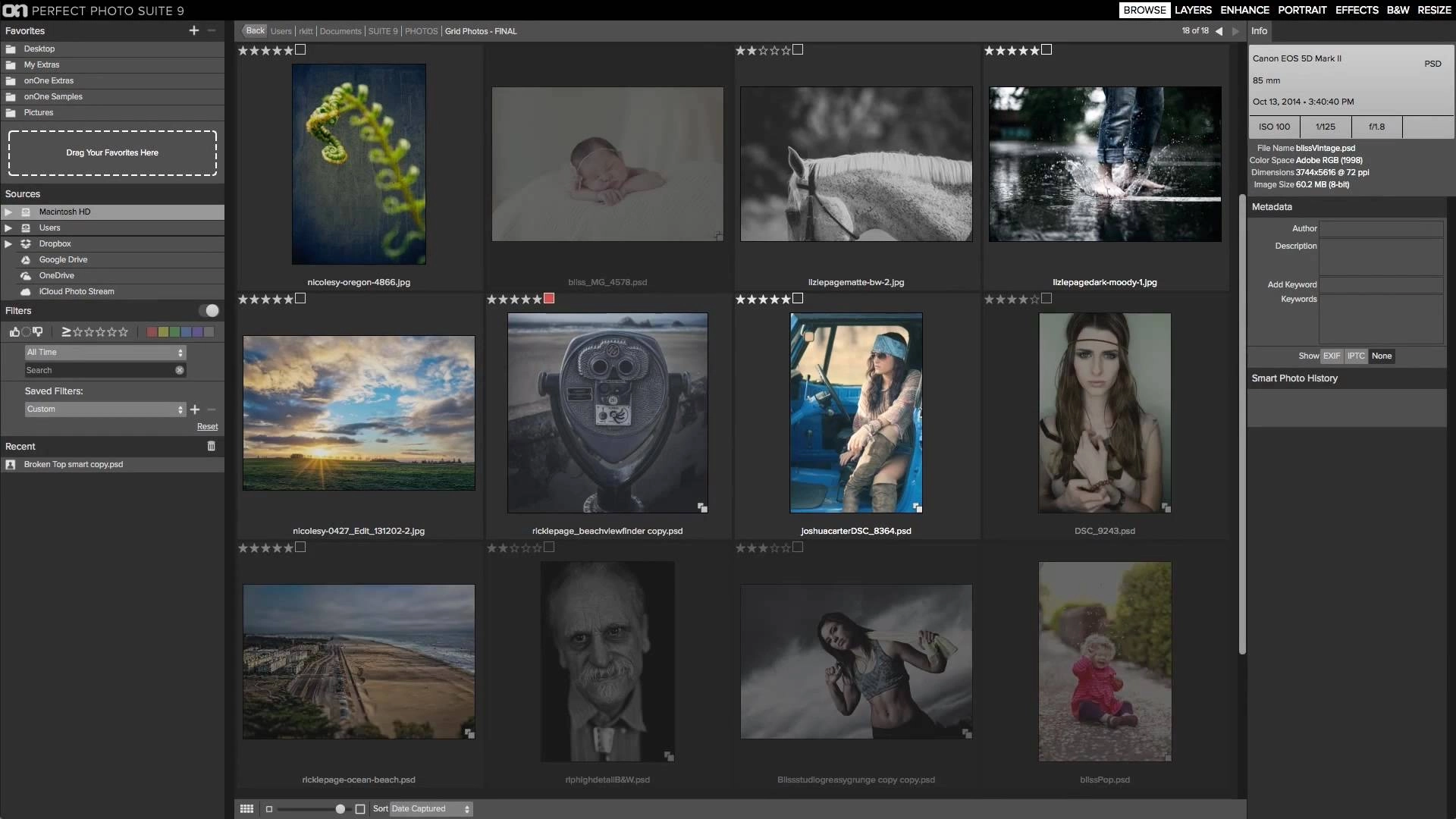
Task: Toggle color label box on lizlepagematte-bw-2.jpg
Action: click(x=798, y=49)
